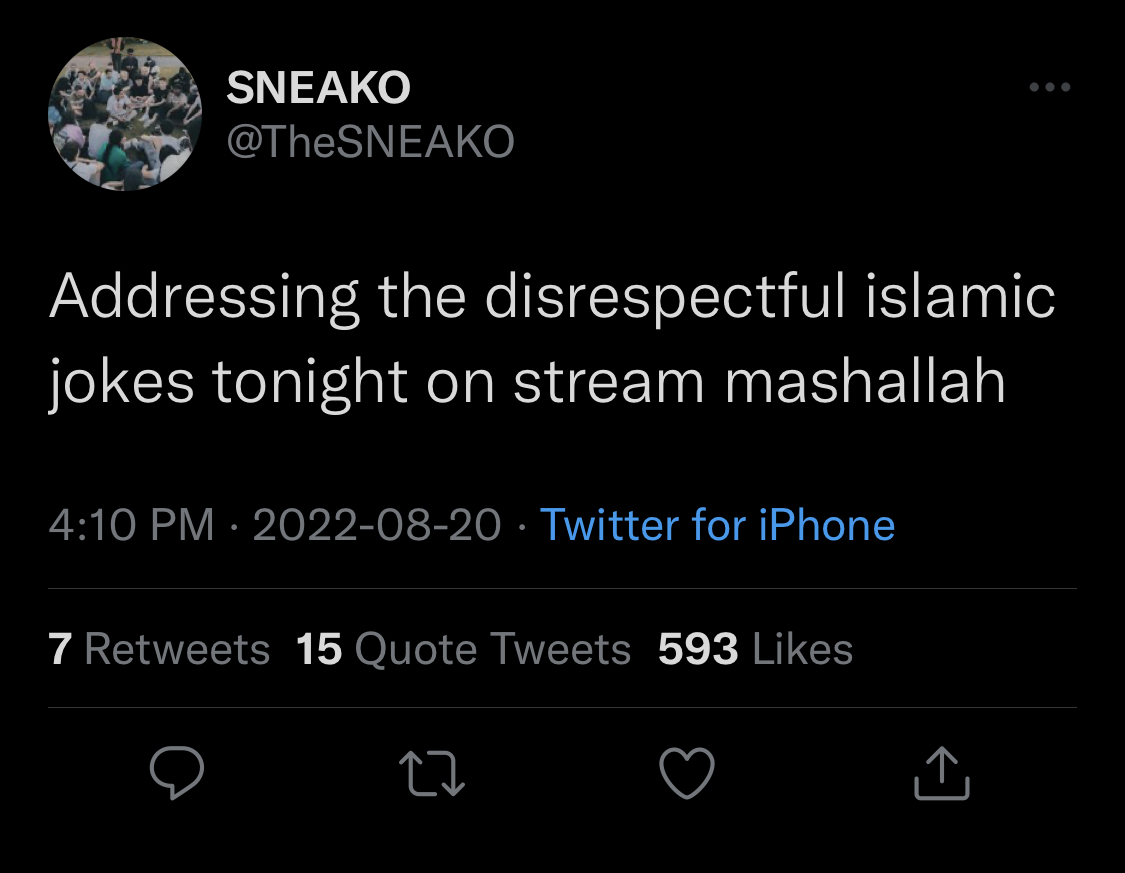Click the word 'tonight' in the tweet
This screenshot has width=1125, height=873.
click(310, 384)
